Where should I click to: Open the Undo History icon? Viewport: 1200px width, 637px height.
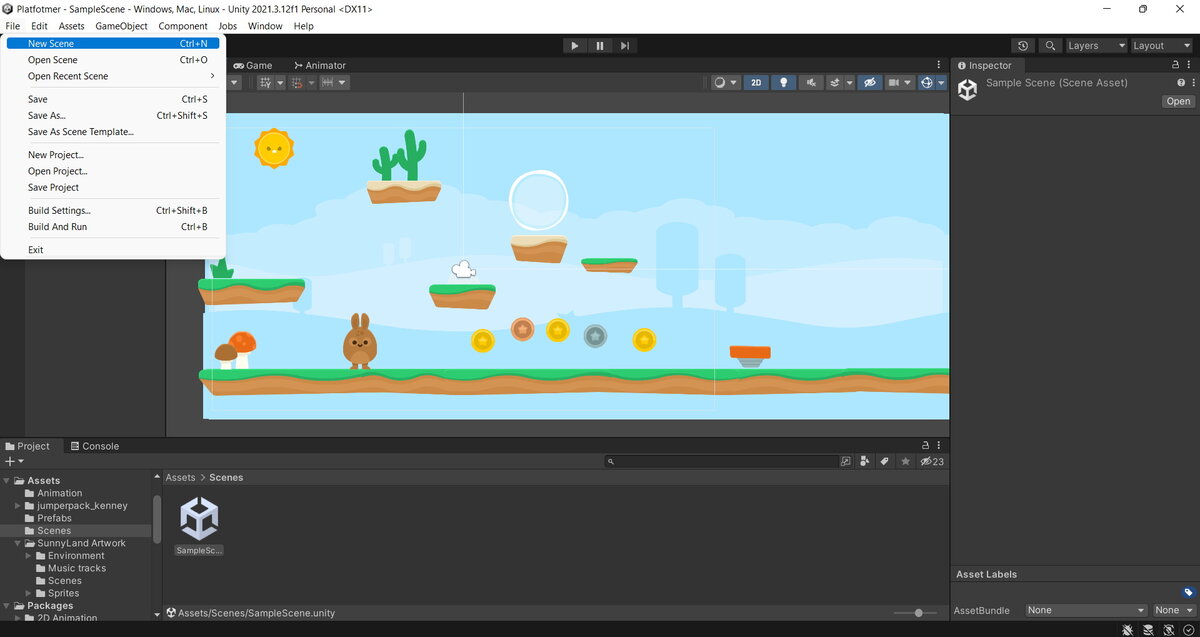click(1022, 45)
